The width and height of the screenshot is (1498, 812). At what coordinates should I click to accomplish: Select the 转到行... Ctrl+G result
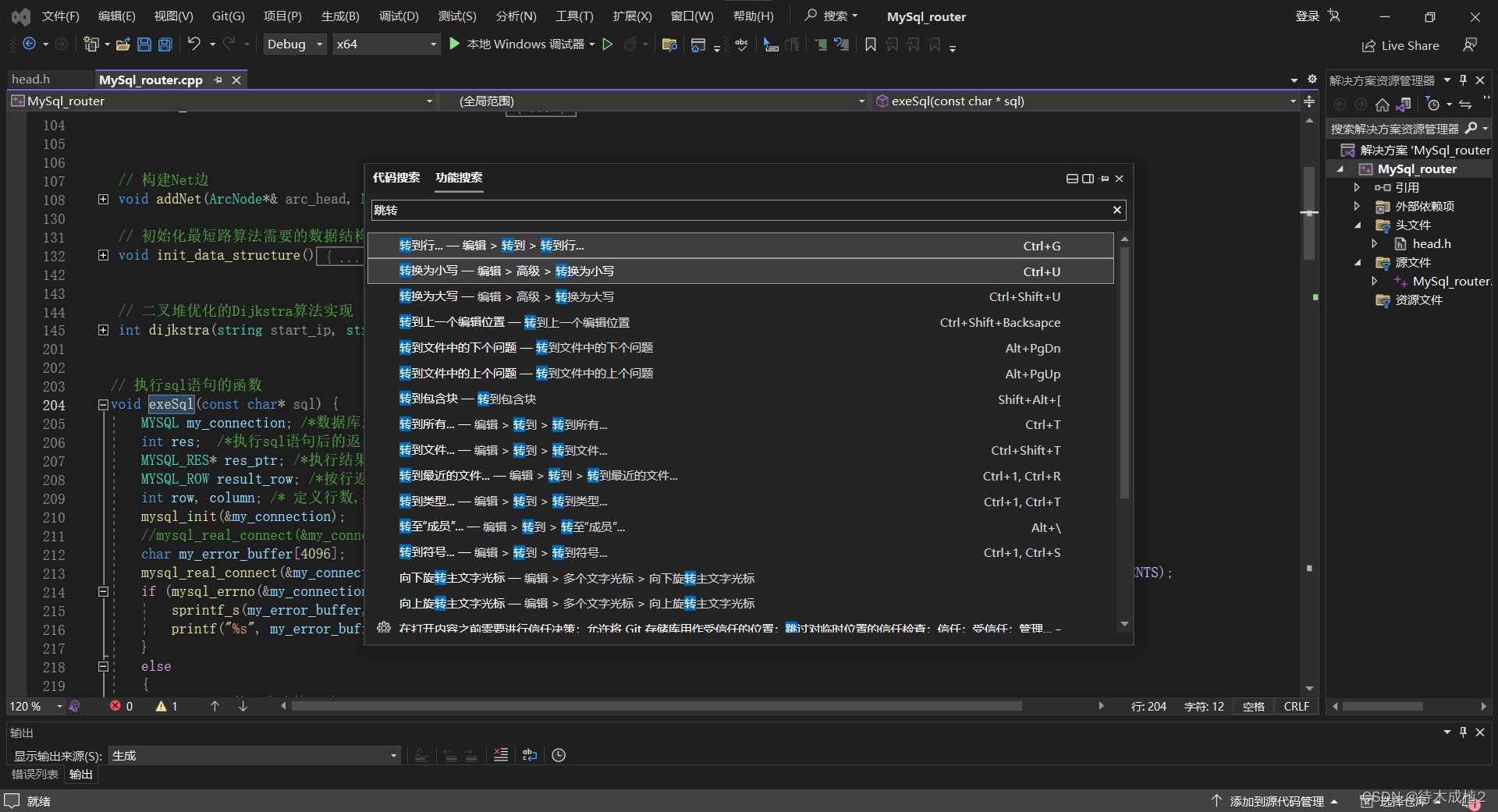[740, 246]
